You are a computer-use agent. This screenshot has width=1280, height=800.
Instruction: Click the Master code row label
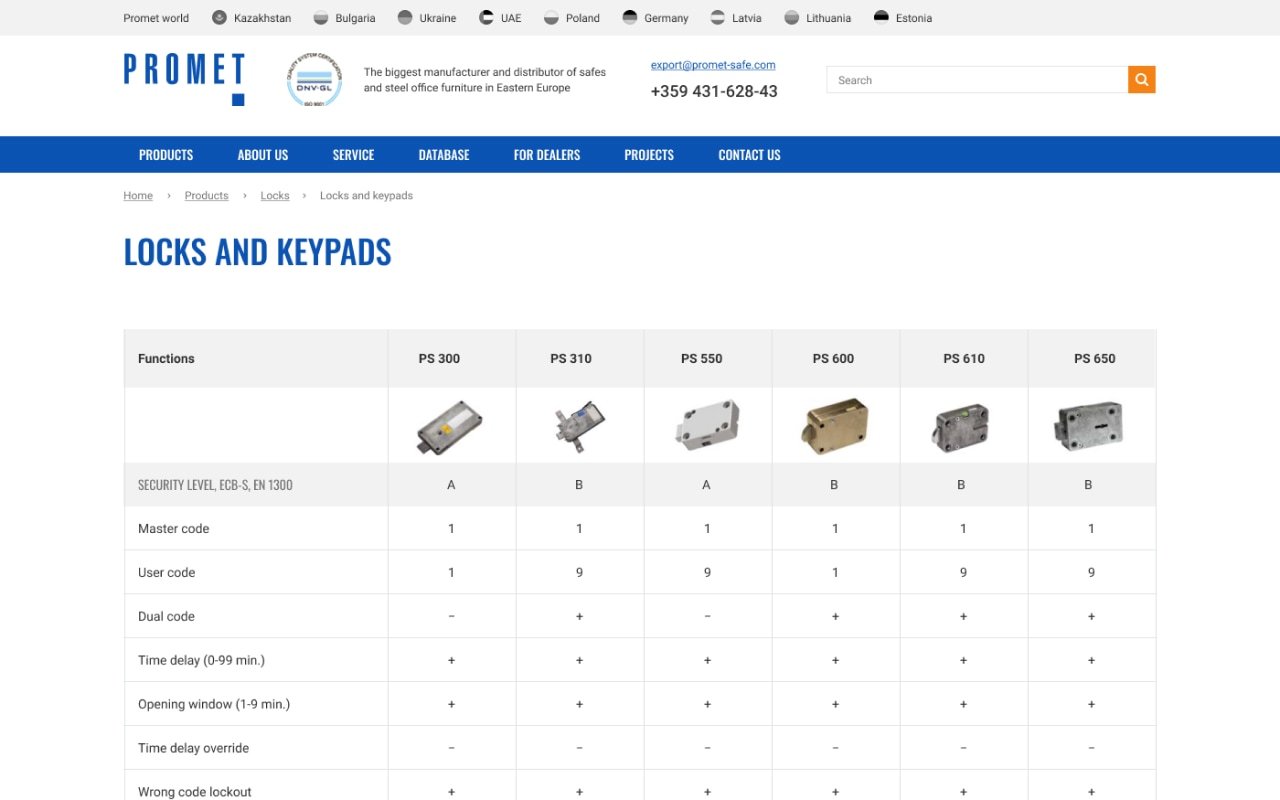(x=174, y=529)
